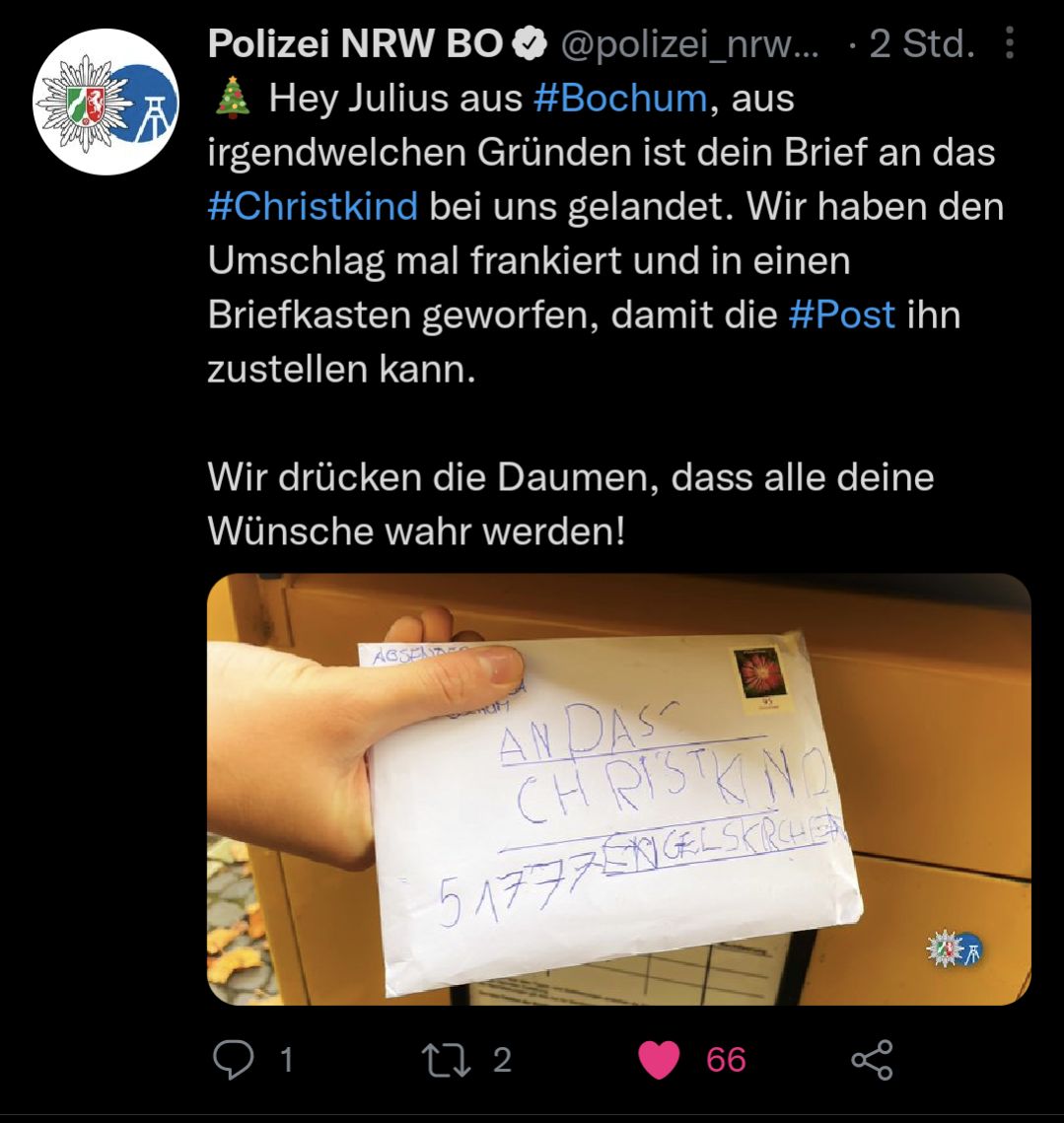Retweet using the arrows icon

pyautogui.click(x=446, y=1060)
